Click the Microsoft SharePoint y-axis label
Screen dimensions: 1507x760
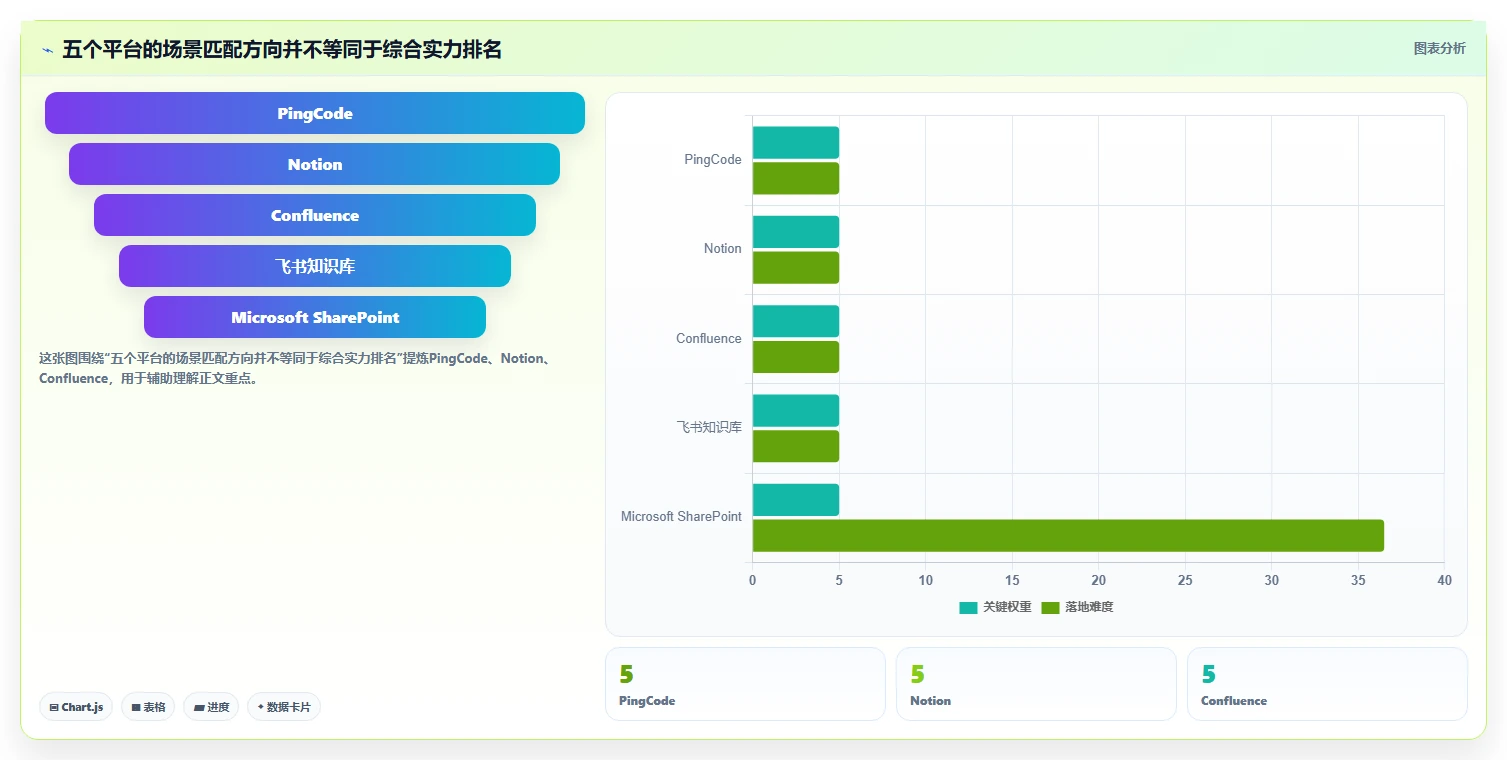[x=682, y=517]
